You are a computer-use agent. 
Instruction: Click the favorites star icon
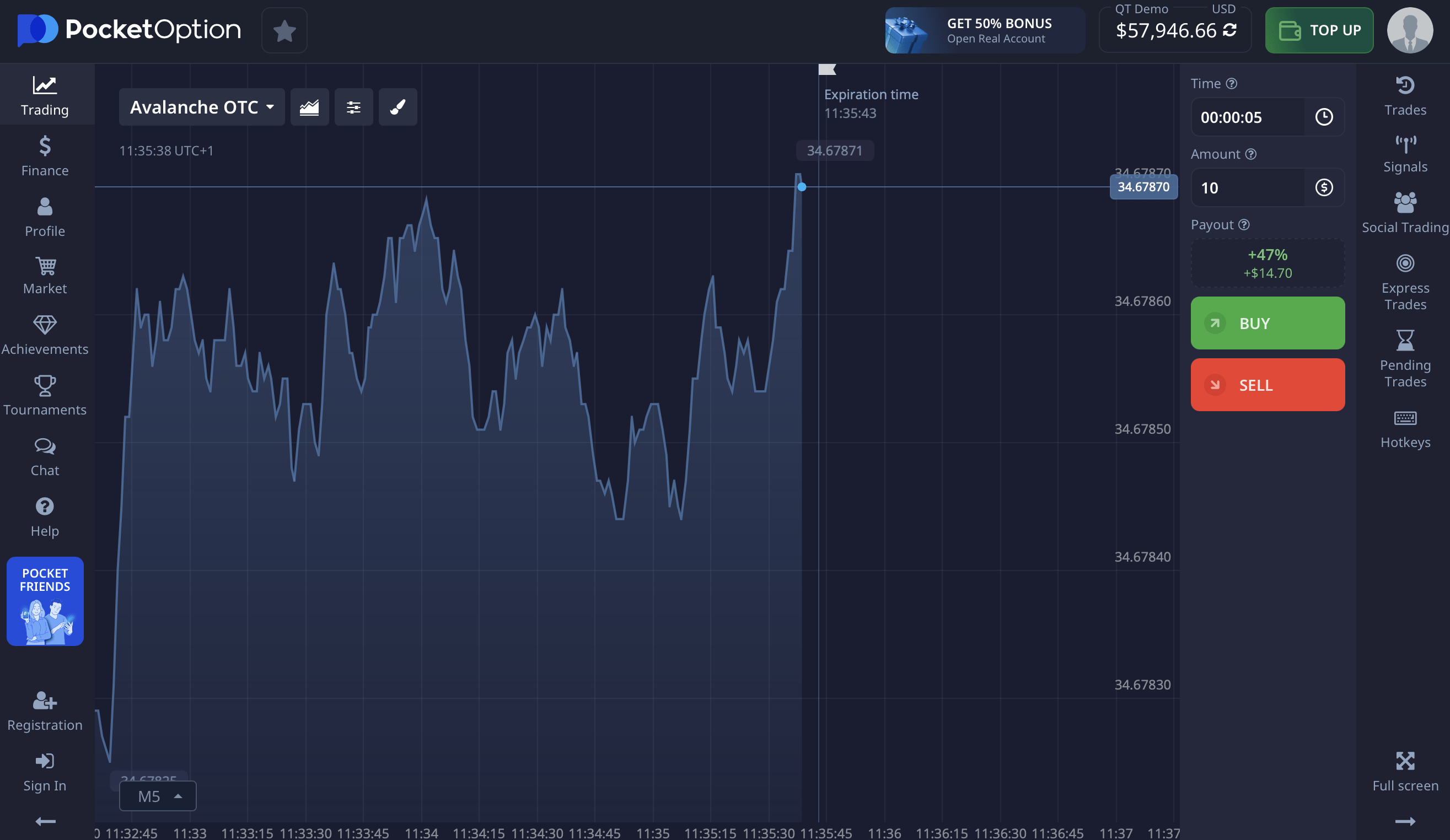click(x=284, y=30)
